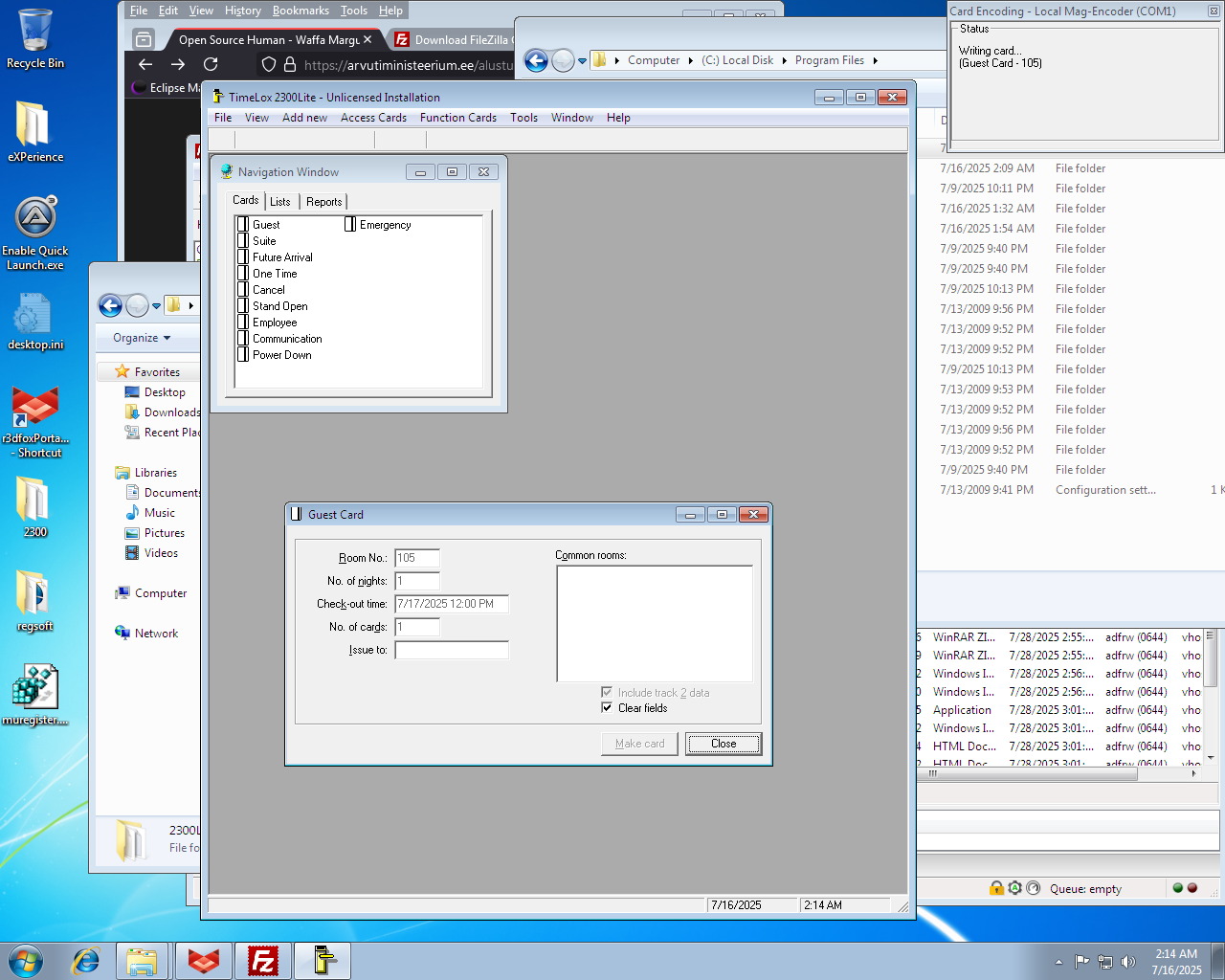Open the Windows Start menu
1225x980 pixels.
coord(26,961)
